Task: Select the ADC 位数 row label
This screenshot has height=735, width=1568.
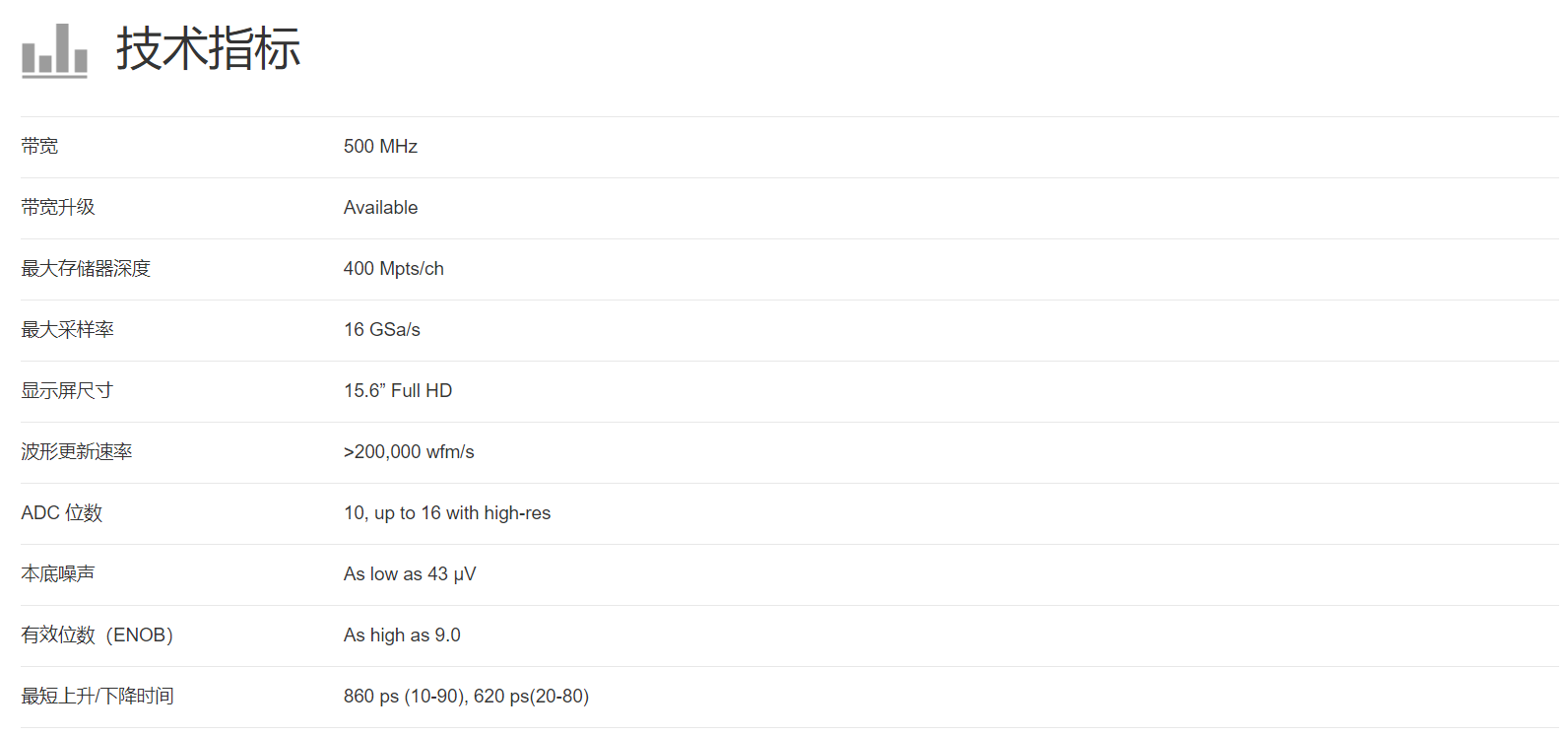Action: tap(61, 513)
